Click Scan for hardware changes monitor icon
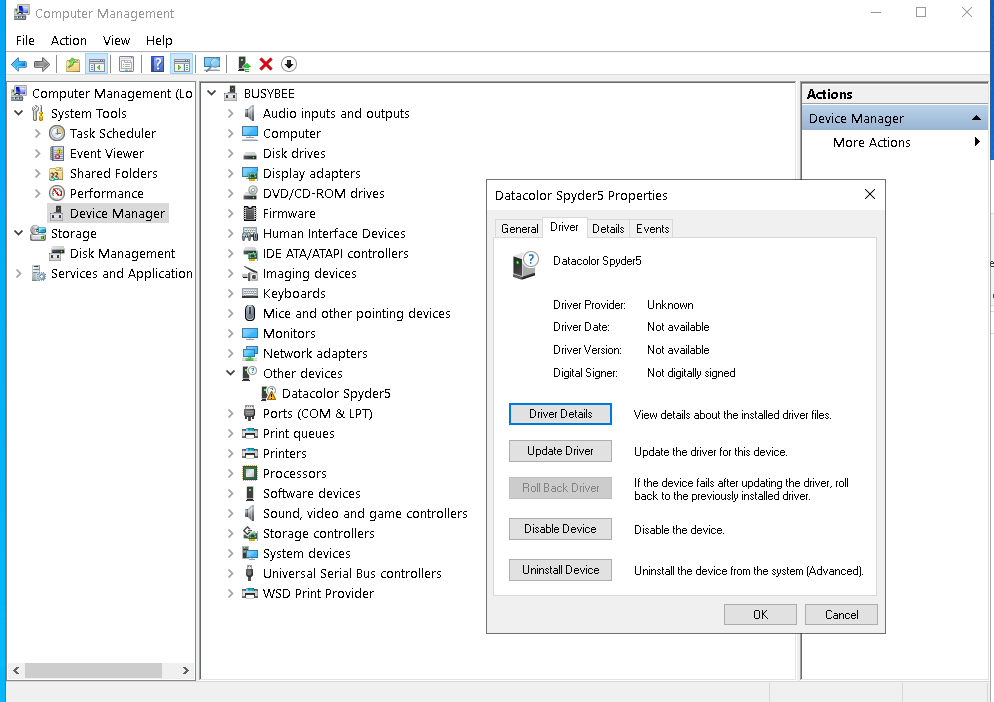This screenshot has width=994, height=702. pos(212,64)
